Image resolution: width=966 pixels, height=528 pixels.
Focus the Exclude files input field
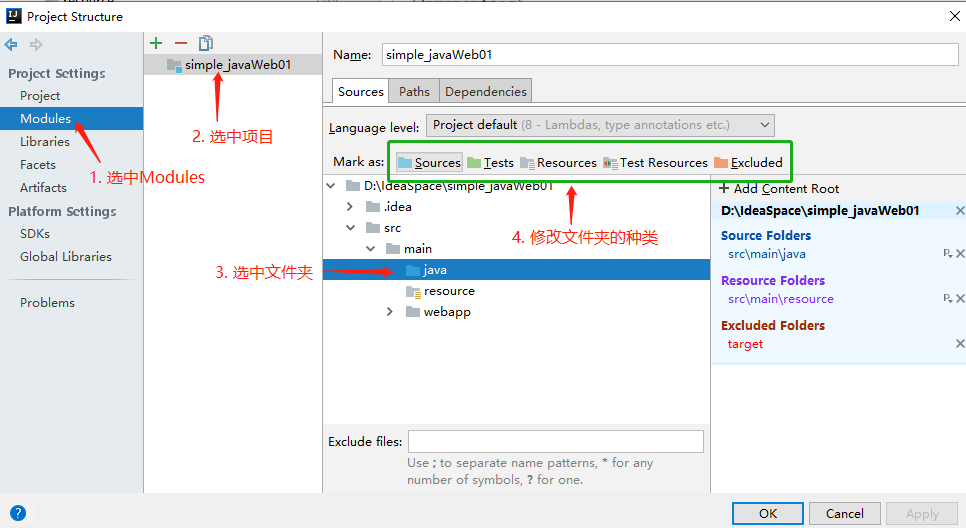pos(556,442)
